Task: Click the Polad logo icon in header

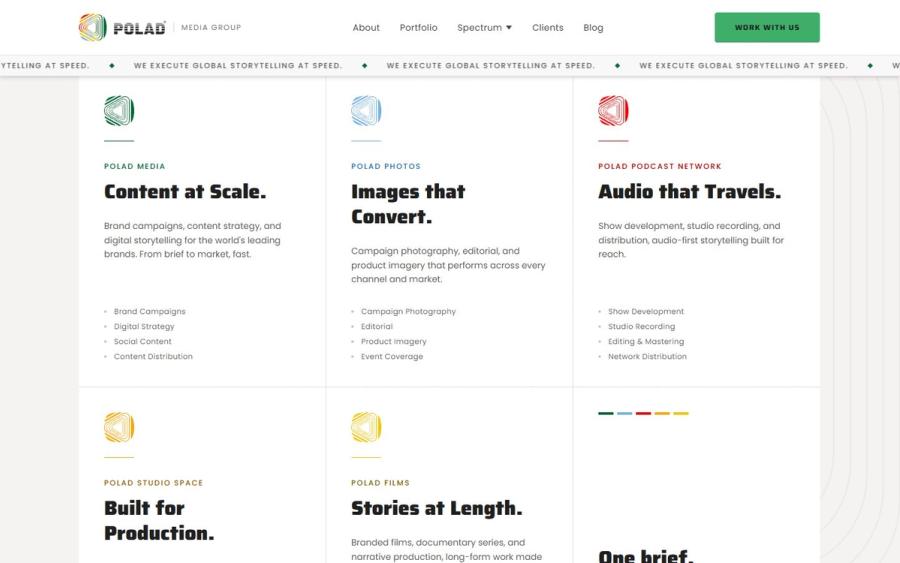Action: coord(92,27)
